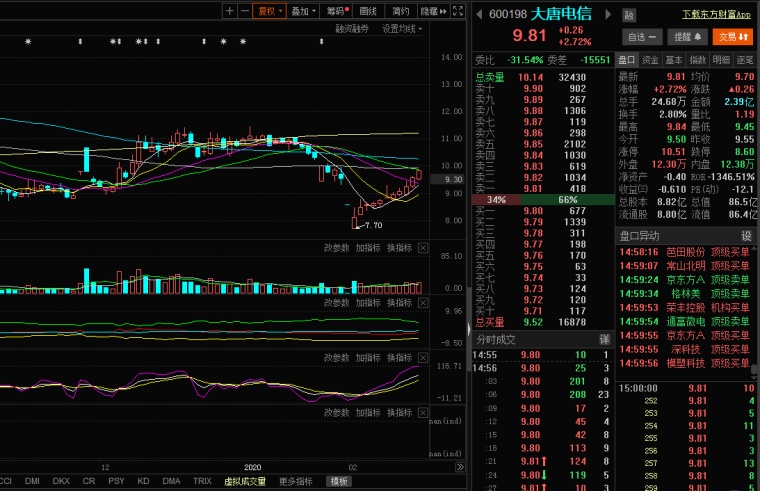Open 下载东方财富App link
Screen dimensions: 760x491
click(x=716, y=14)
